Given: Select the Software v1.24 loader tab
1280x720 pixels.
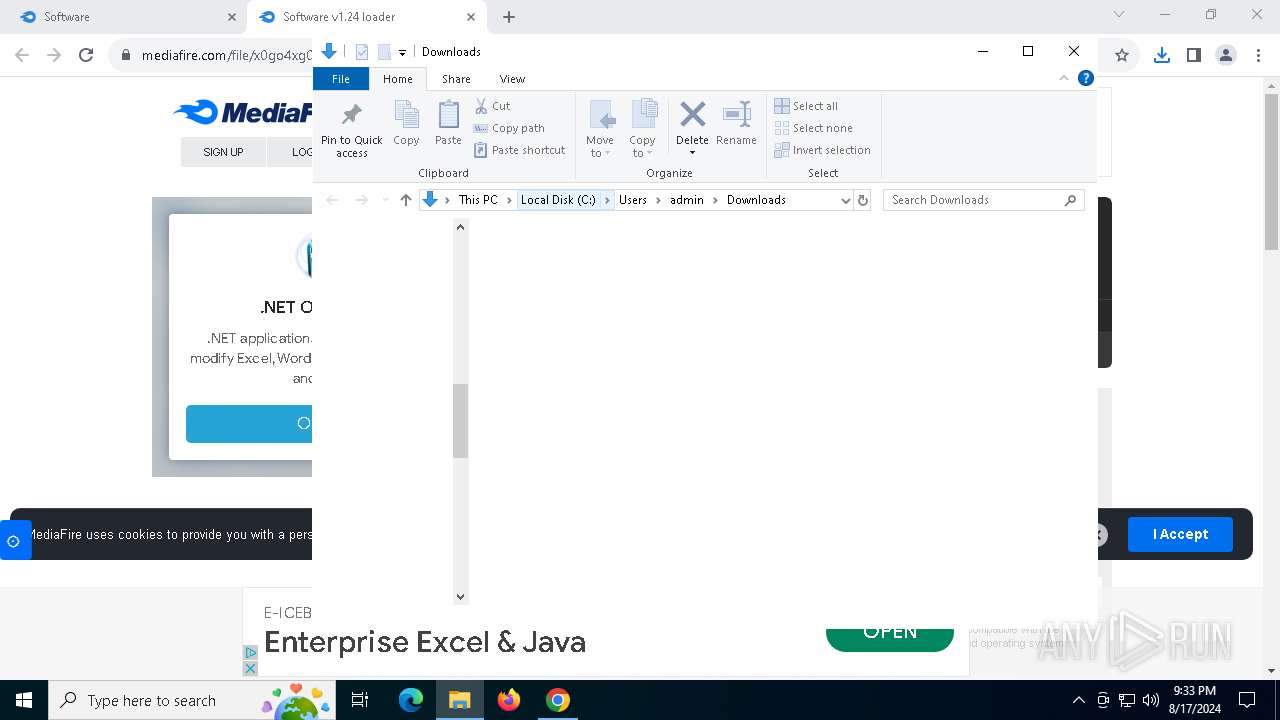Looking at the screenshot, I should 366,17.
